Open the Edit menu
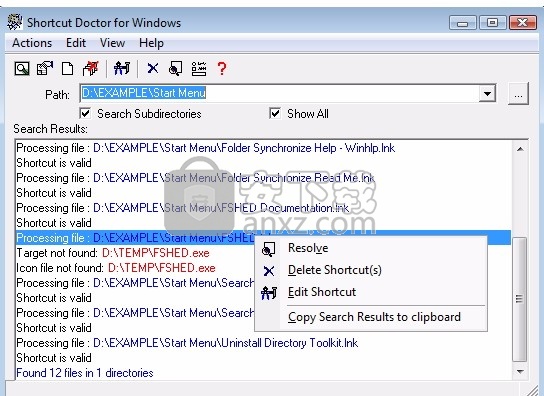This screenshot has height=396, width=544. 76,43
